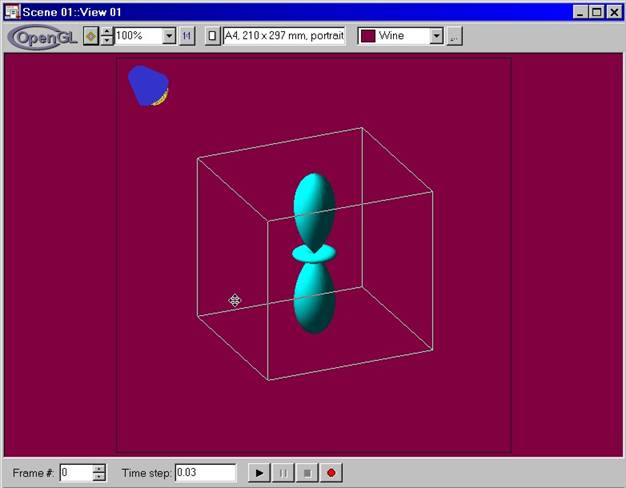Open custom color dialog with ellipsis button
The height and width of the screenshot is (488, 626).
454,36
